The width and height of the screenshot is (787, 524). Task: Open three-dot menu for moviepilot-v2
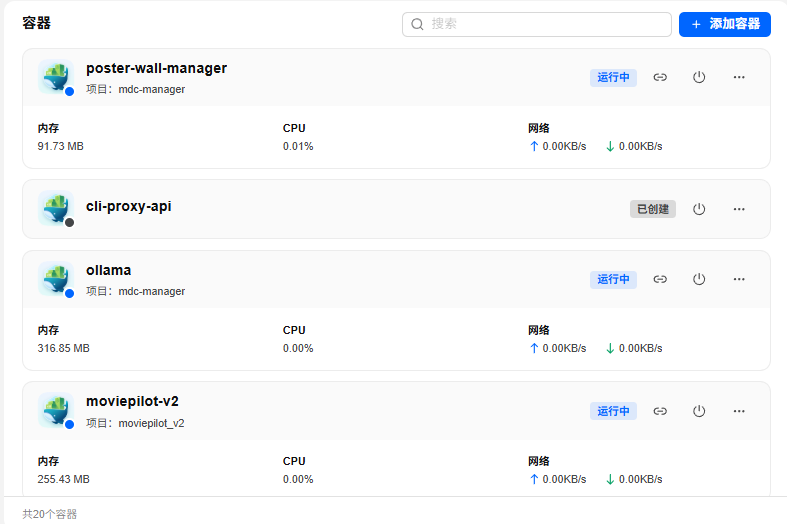click(739, 411)
